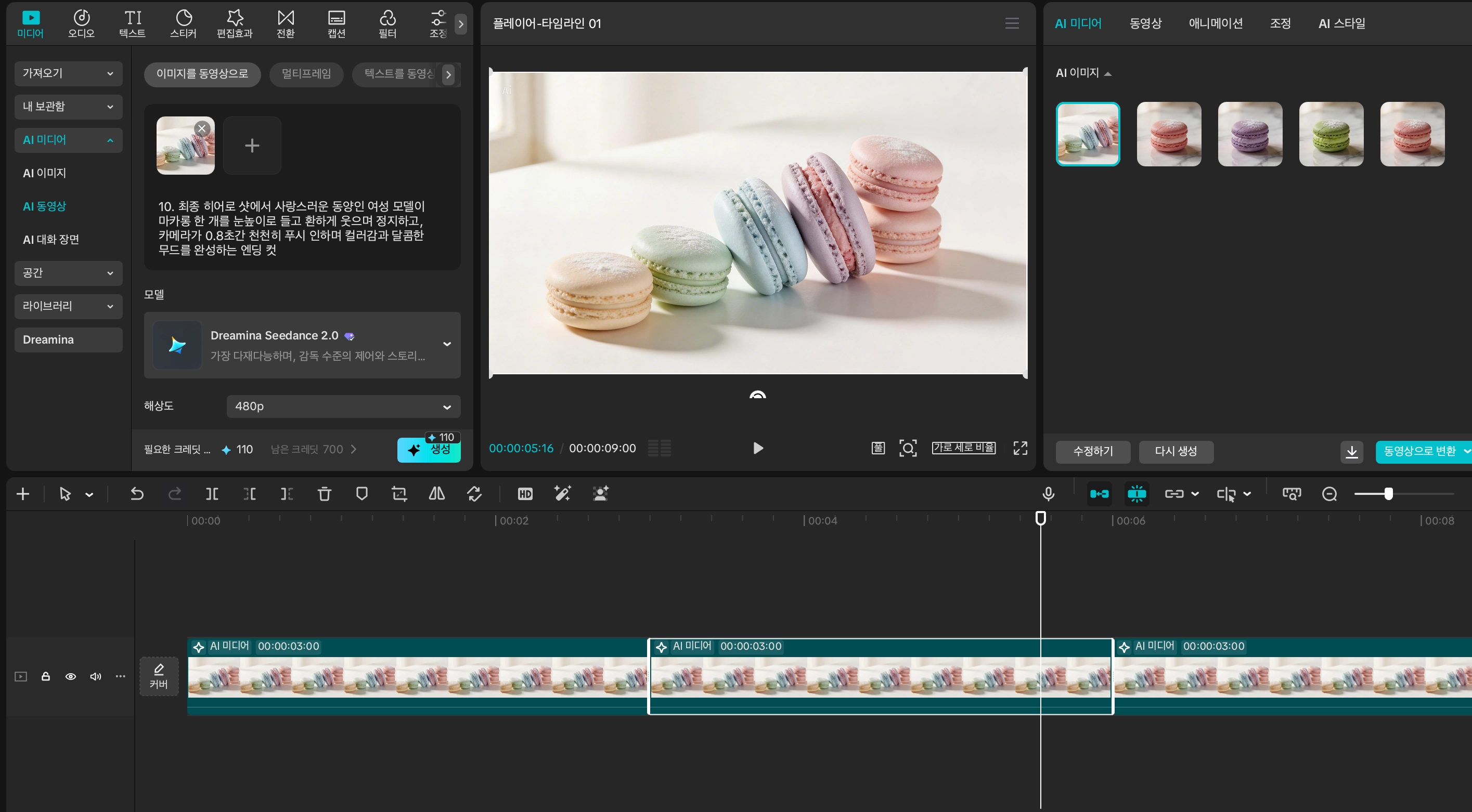This screenshot has width=1472, height=812.
Task: Click the crop rotate icon in toolbar
Action: [399, 494]
